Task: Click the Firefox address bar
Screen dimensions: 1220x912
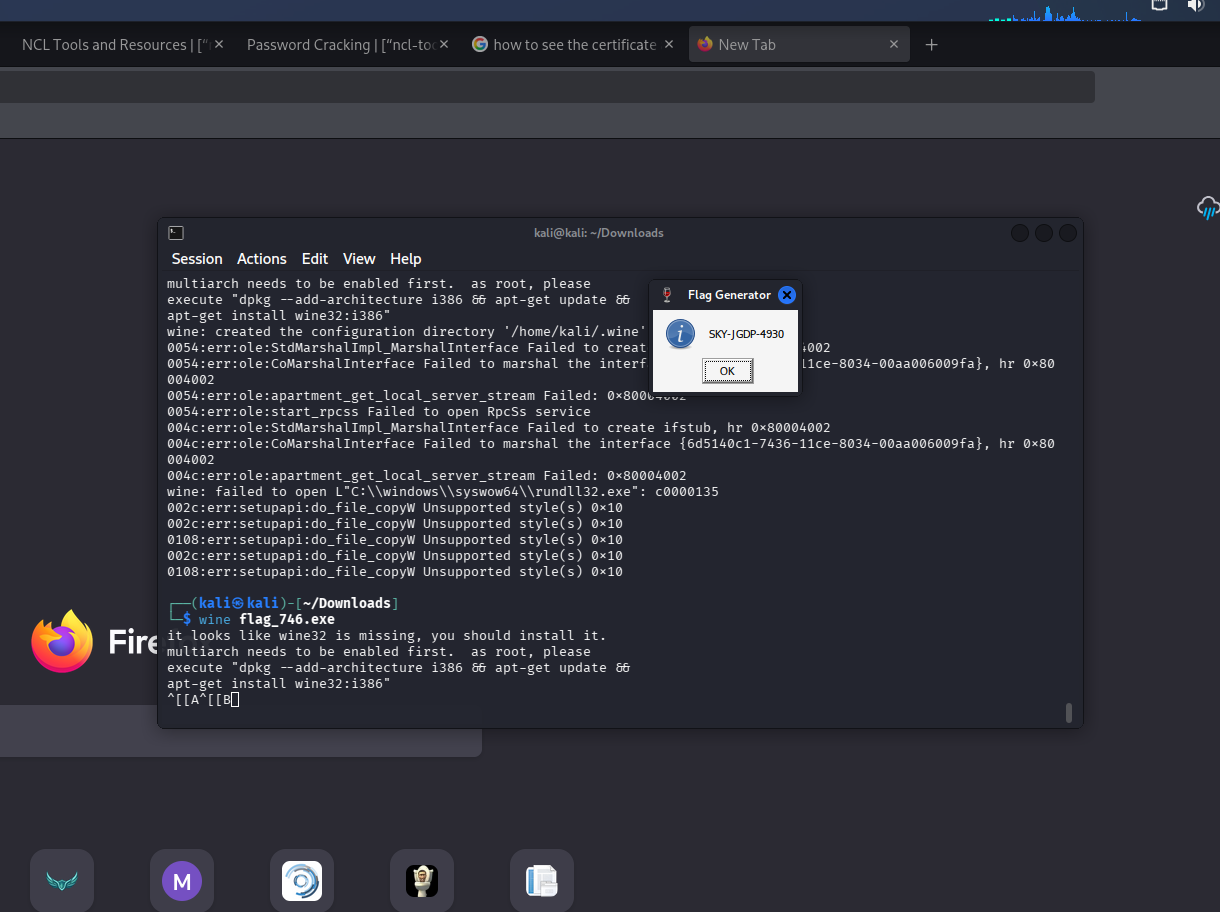Action: point(540,87)
